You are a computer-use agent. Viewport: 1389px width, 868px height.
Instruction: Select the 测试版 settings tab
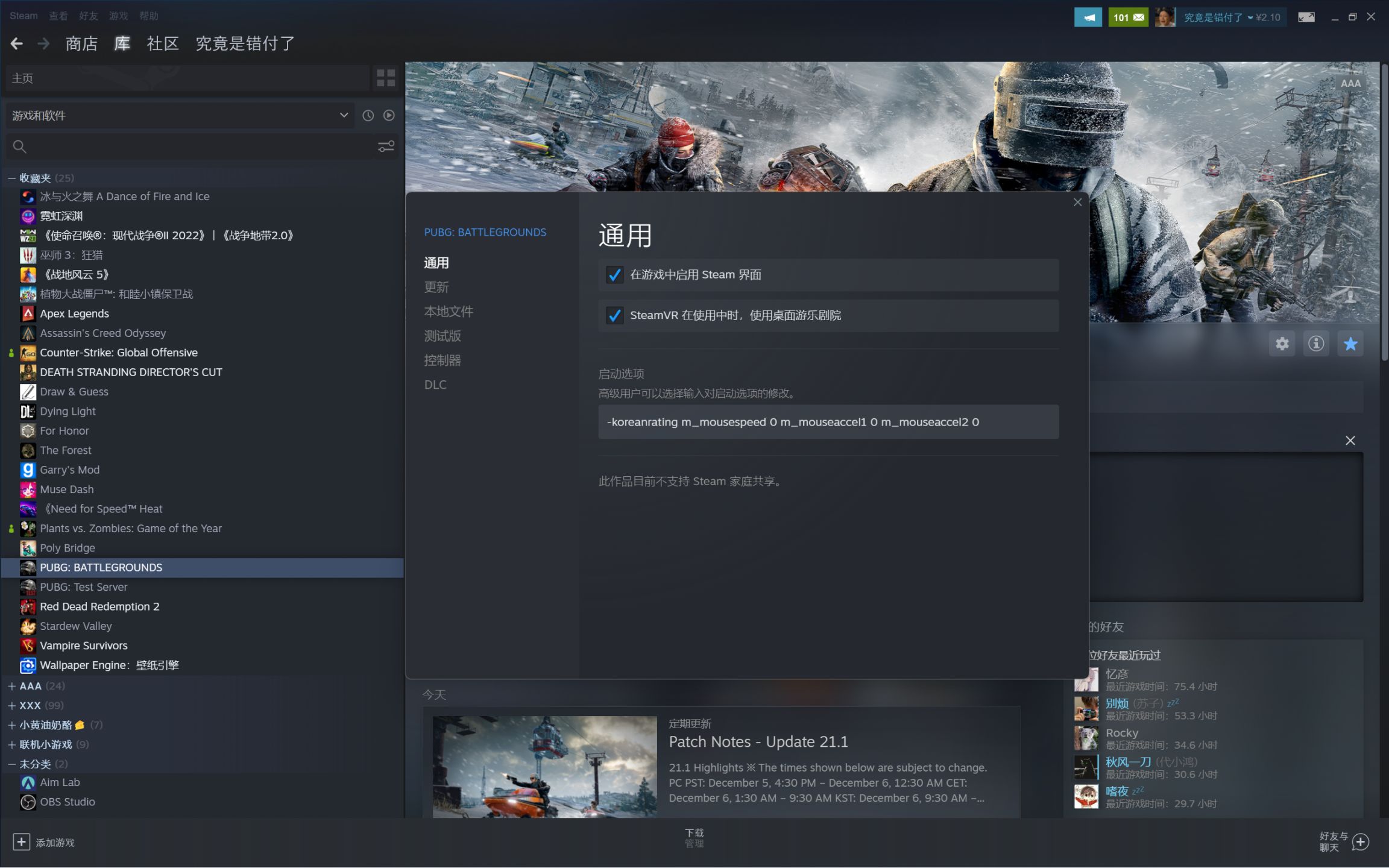point(443,336)
